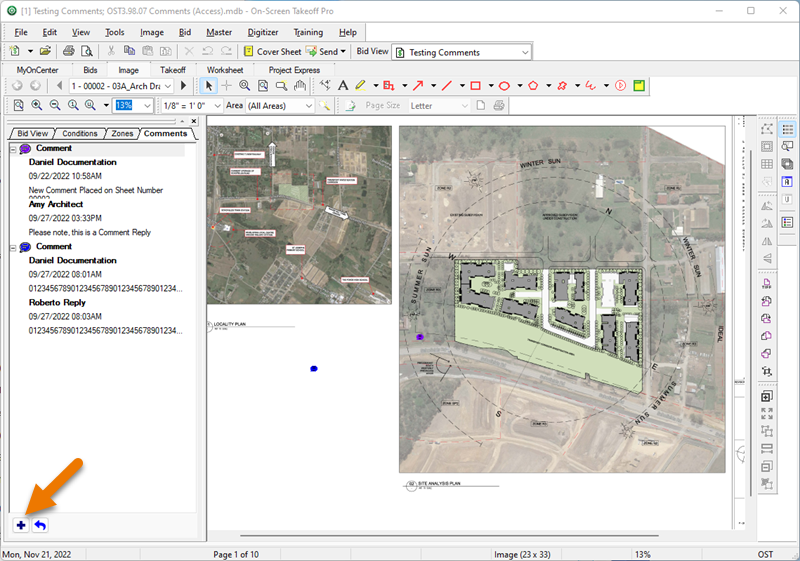Click the legend list icon in right toolbar
The image size is (800, 561).
[x=788, y=222]
